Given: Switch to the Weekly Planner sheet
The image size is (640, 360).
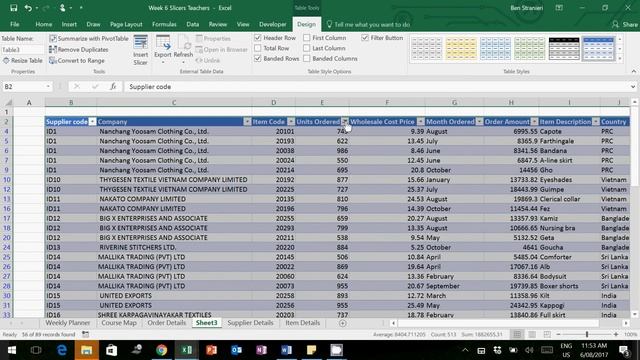Looking at the screenshot, I should tap(68, 323).
